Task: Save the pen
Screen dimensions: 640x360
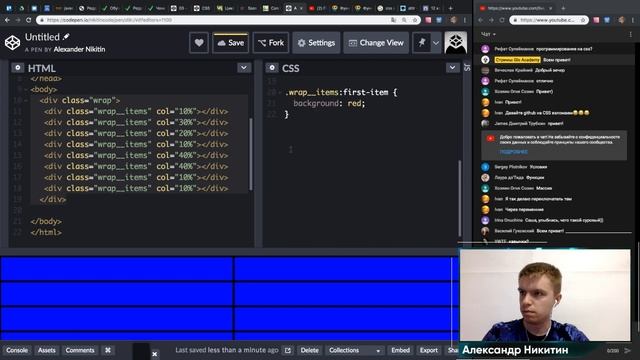Action: [231, 42]
